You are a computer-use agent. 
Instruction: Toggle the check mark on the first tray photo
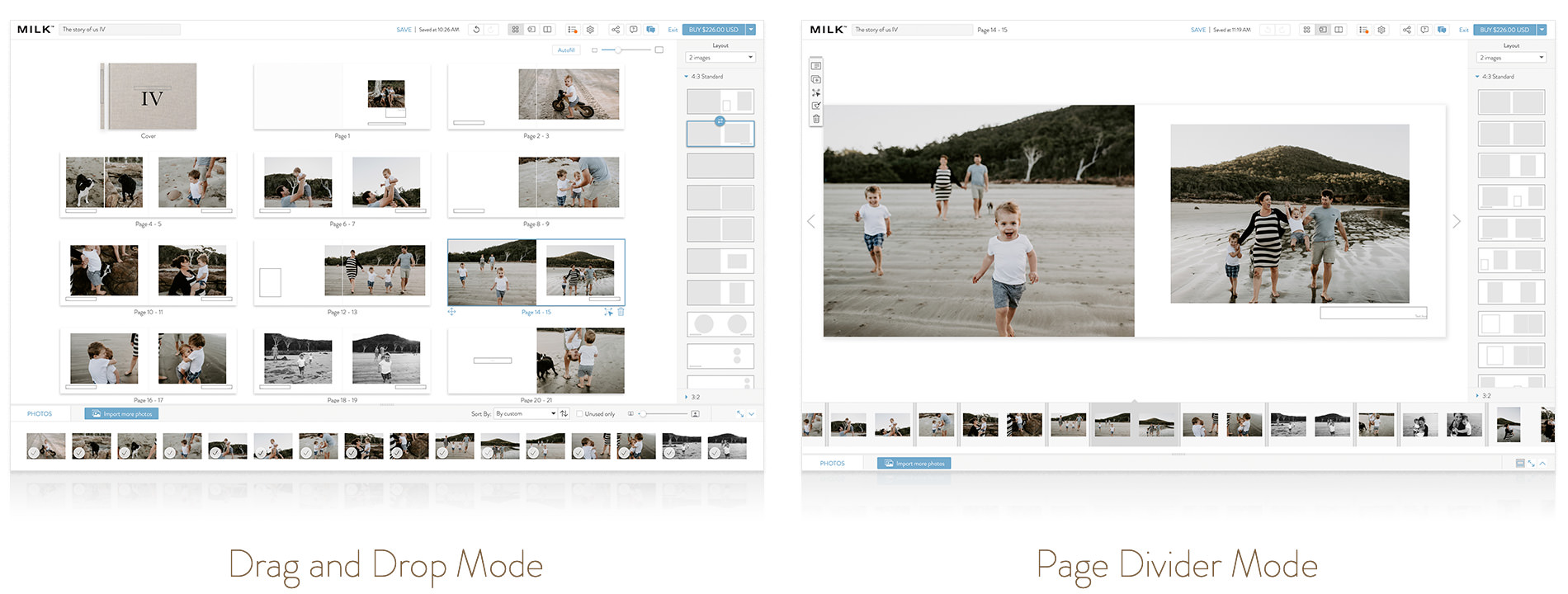click(33, 453)
